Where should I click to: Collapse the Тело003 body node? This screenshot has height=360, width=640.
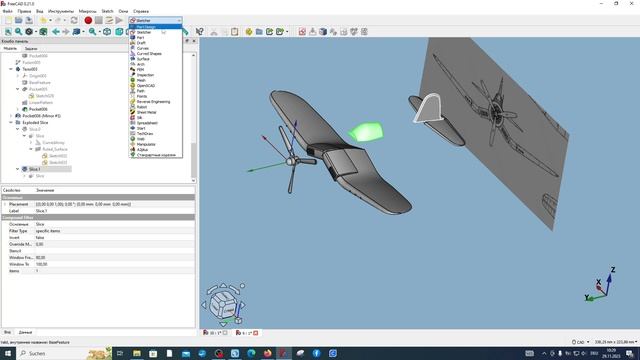click(11, 69)
